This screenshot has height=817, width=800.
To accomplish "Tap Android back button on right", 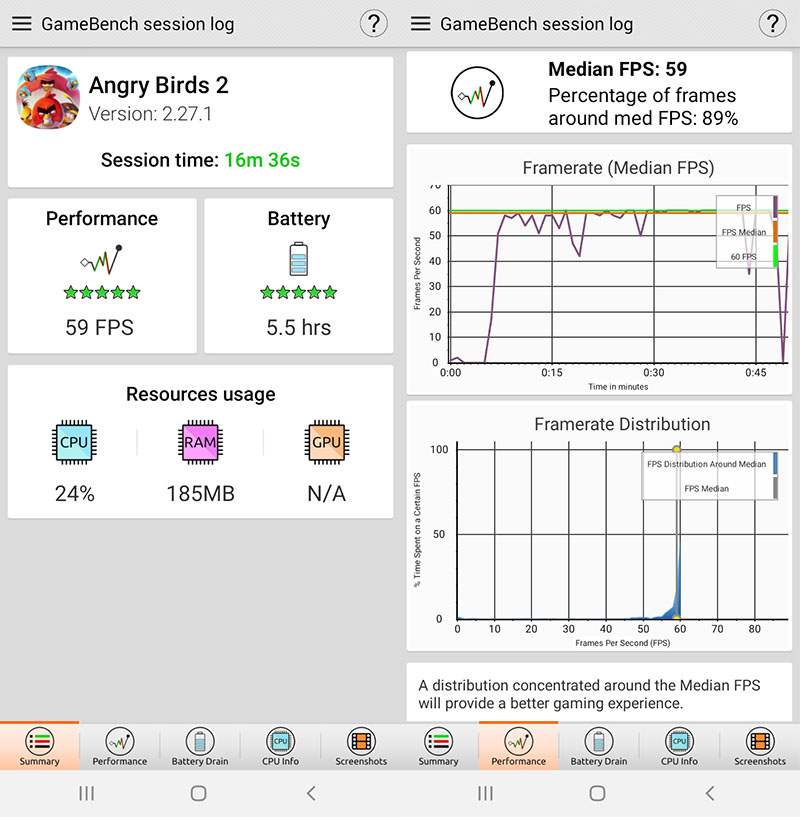I will (710, 794).
